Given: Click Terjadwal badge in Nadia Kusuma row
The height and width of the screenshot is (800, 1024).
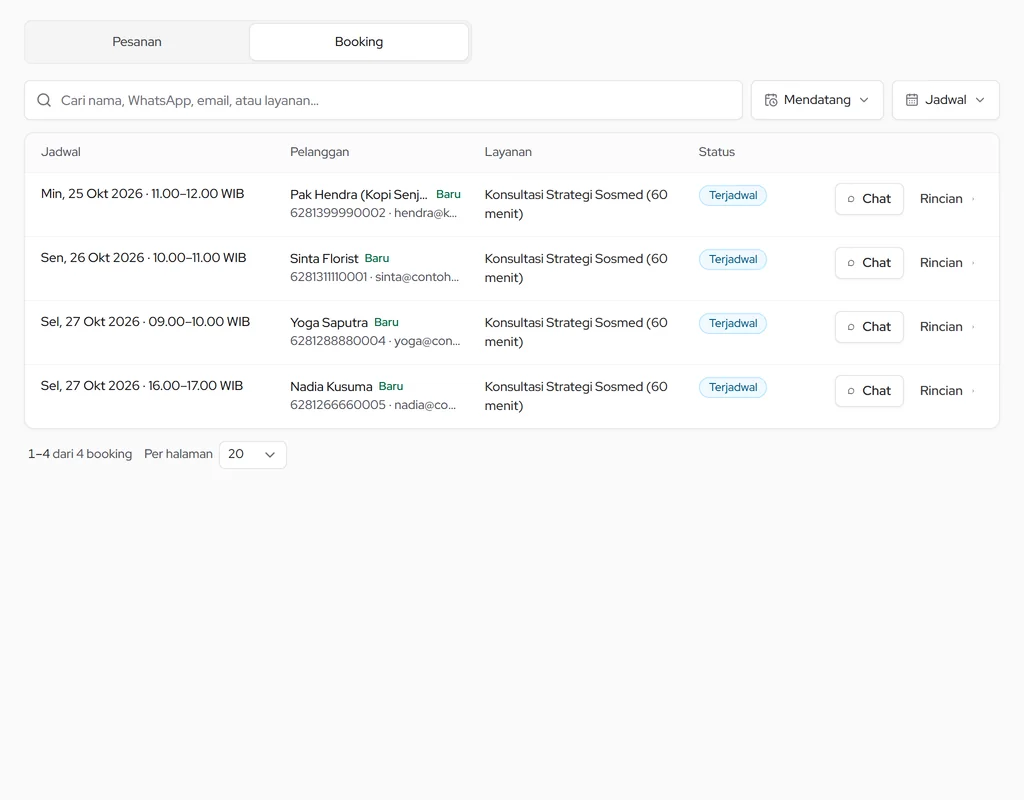Looking at the screenshot, I should 733,387.
